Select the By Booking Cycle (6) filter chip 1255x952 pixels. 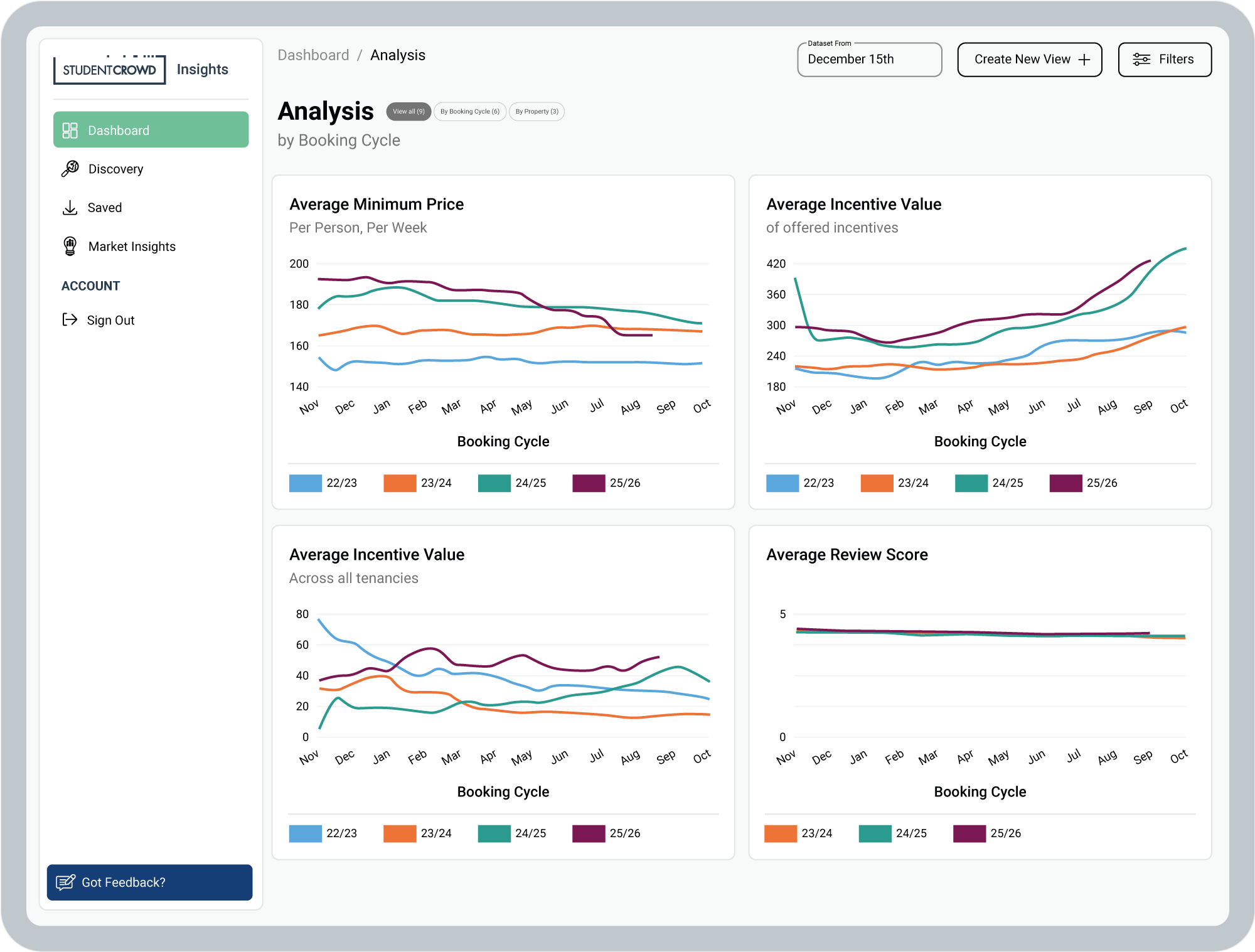tap(469, 111)
